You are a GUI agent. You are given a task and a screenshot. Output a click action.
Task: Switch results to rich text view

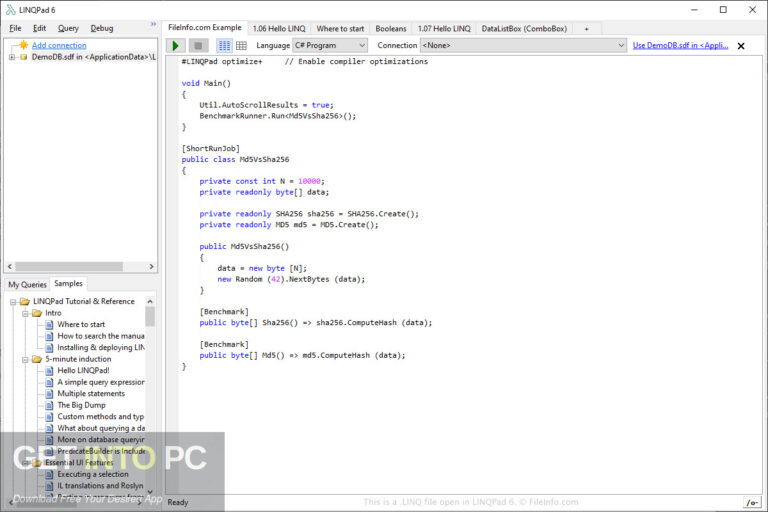[224, 46]
